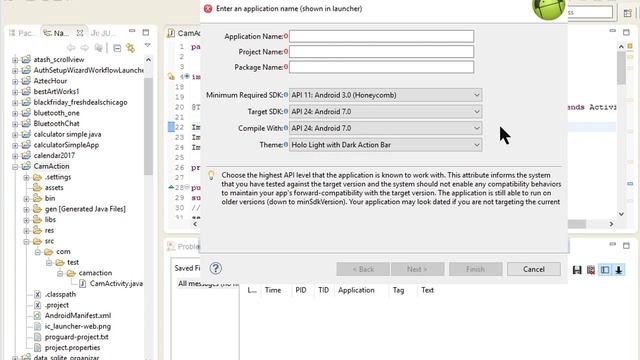The width and height of the screenshot is (640, 360).
Task: Open the Problems tab in the bottom panel
Action: tap(184, 246)
